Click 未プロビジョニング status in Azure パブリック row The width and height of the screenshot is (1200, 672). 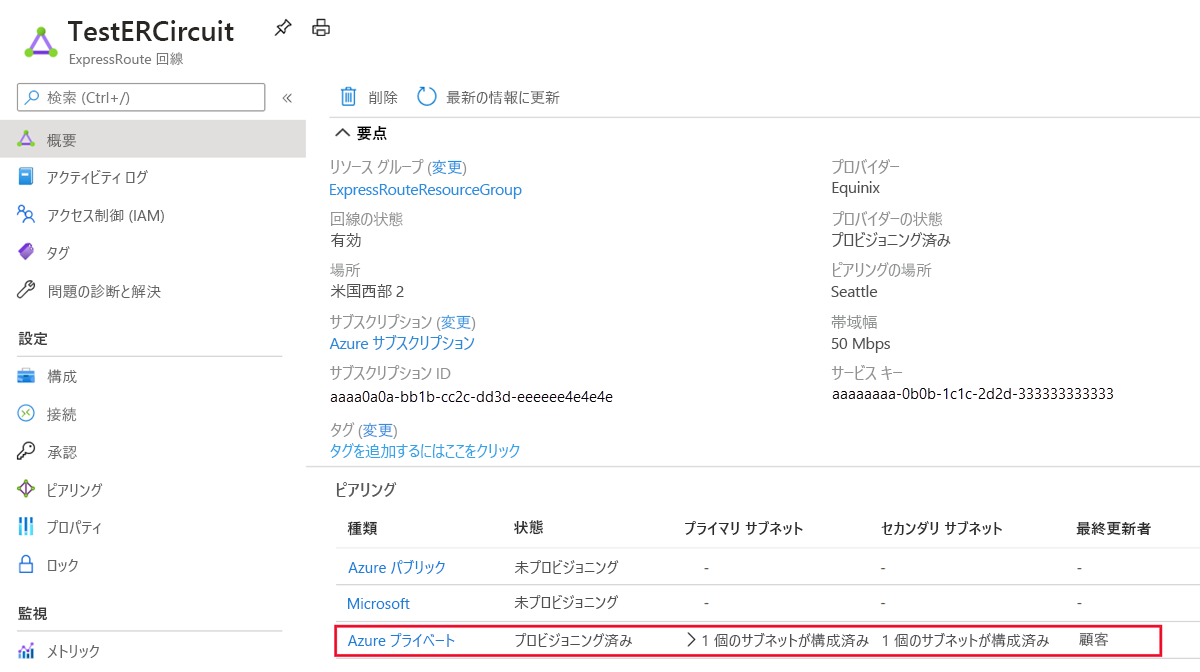(x=566, y=567)
